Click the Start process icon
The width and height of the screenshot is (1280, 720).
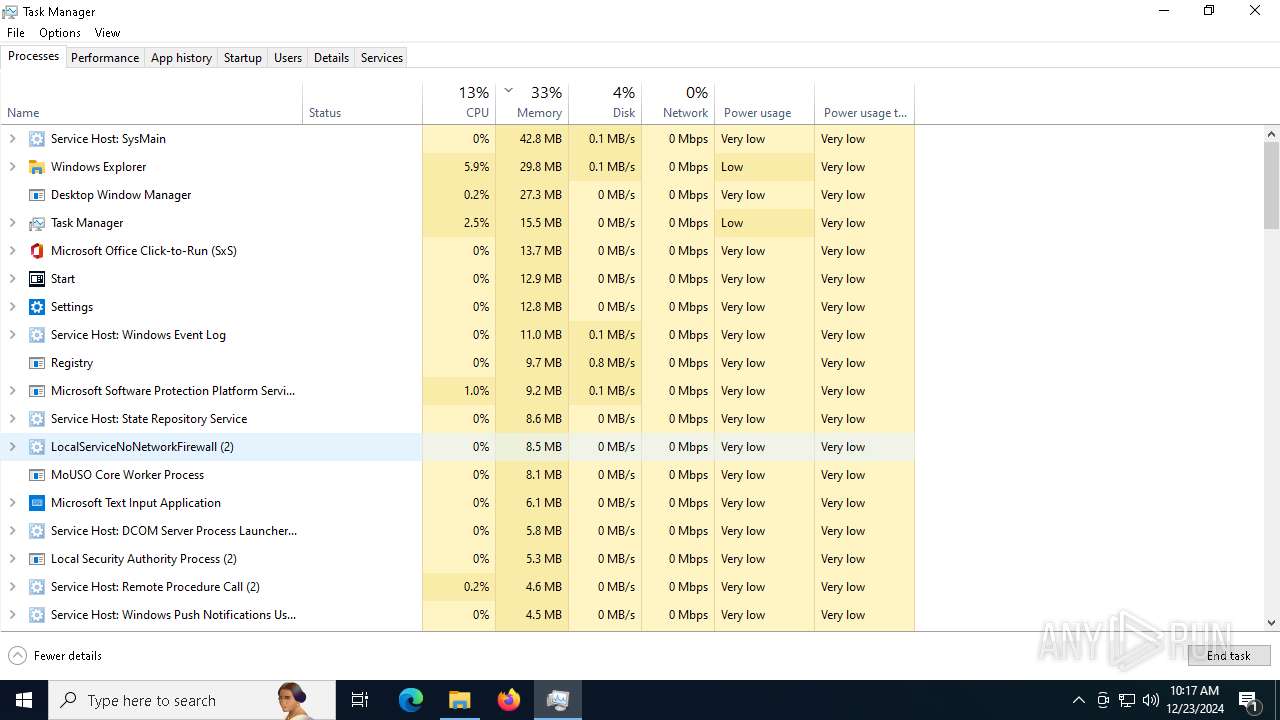[x=37, y=279]
